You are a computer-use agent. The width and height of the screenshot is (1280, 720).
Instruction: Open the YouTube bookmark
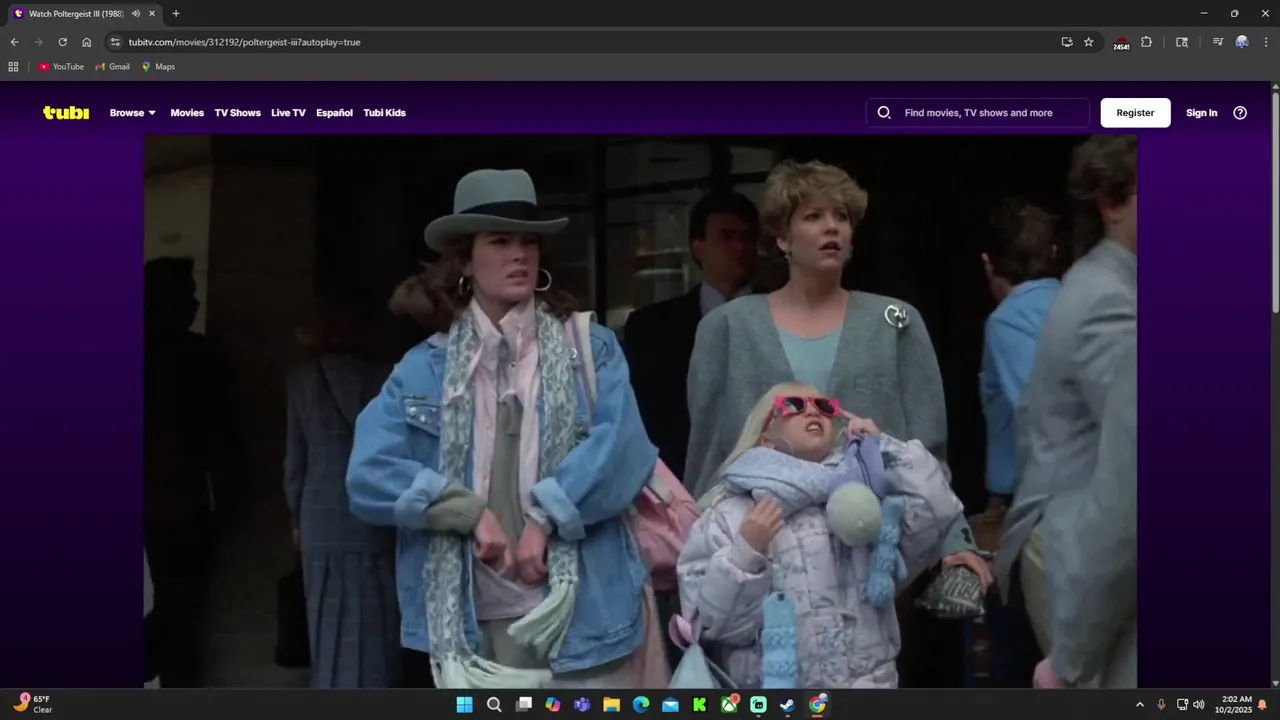[61, 67]
